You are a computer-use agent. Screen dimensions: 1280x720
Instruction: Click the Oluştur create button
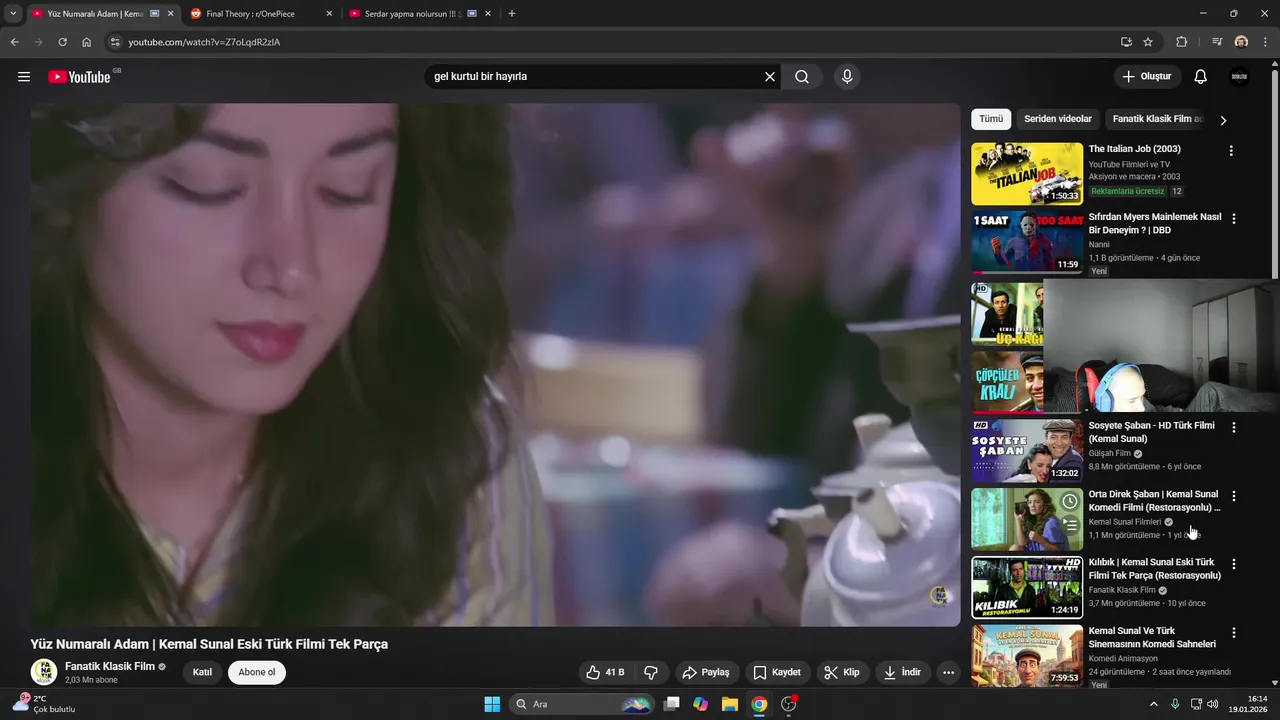pos(1147,77)
